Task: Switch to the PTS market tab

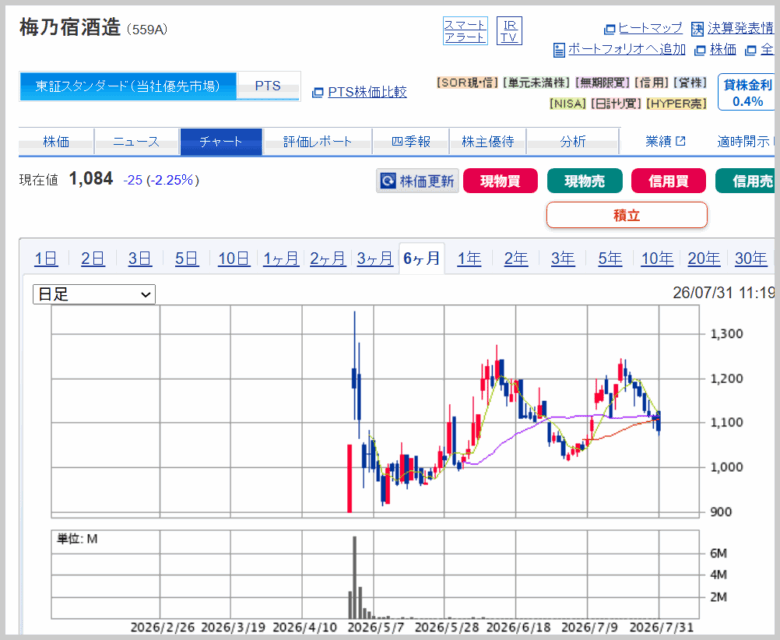Action: [x=268, y=86]
